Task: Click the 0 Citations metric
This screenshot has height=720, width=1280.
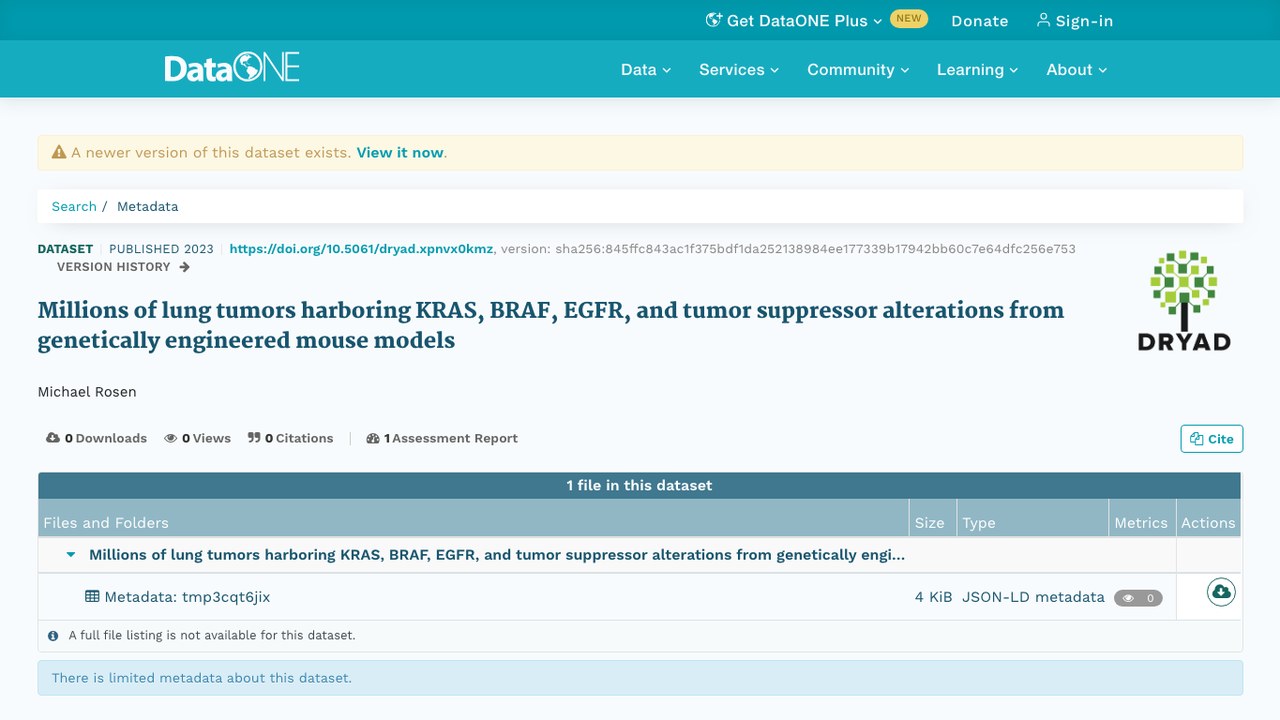Action: tap(291, 438)
